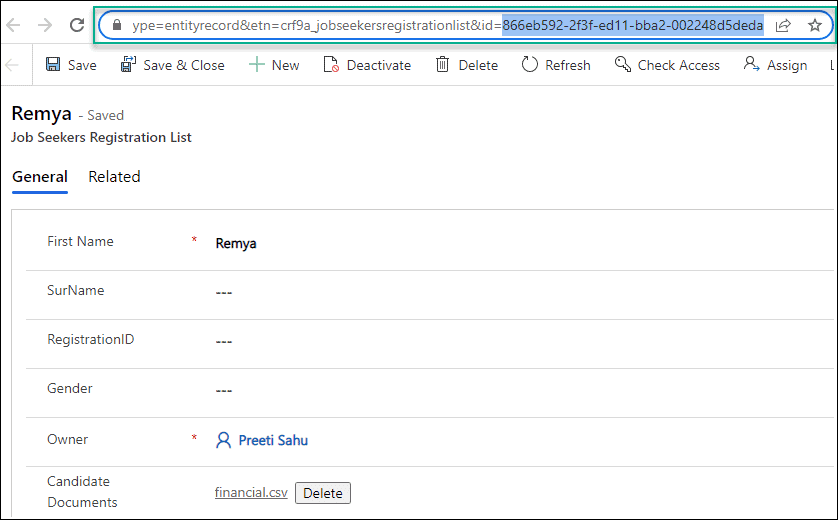Open the Related tab
838x520 pixels.
[114, 177]
